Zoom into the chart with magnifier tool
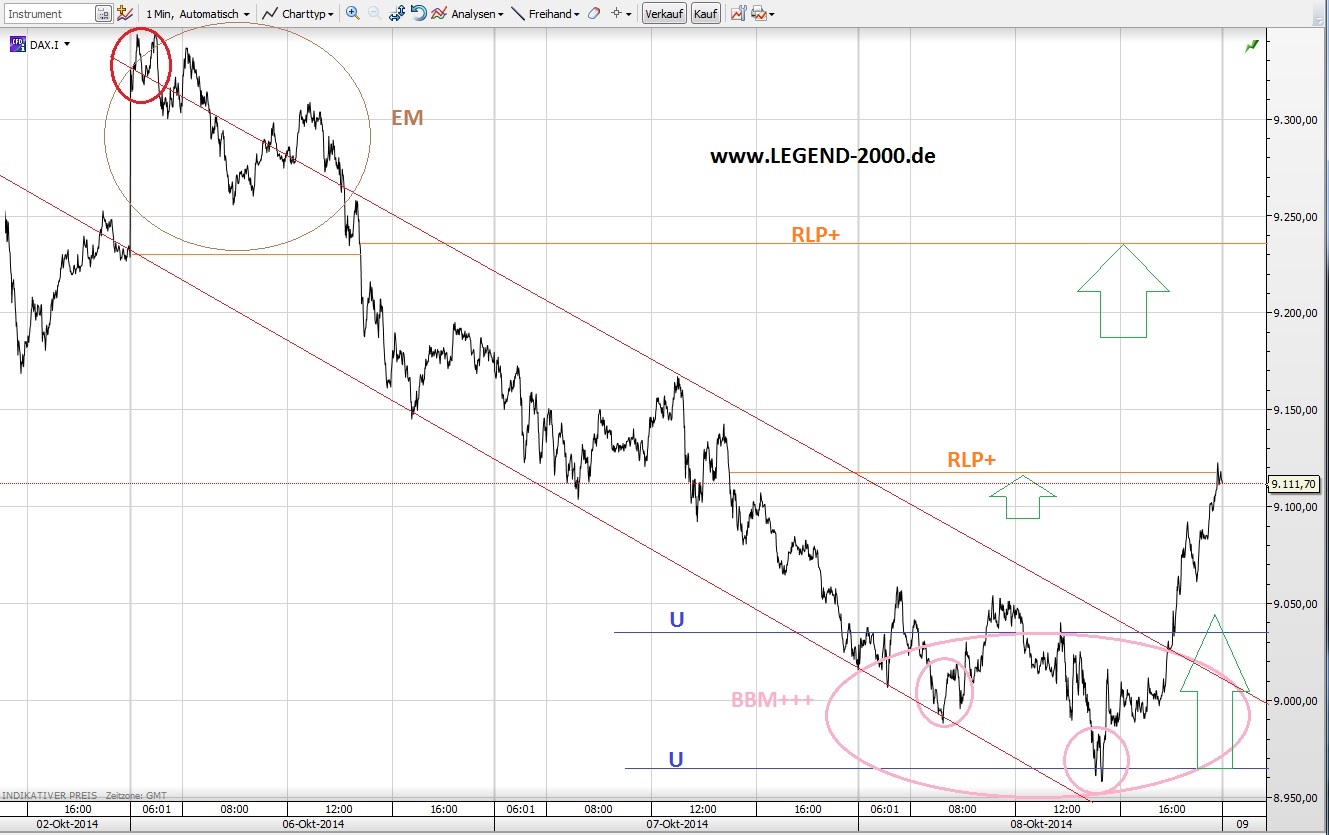 [x=350, y=13]
